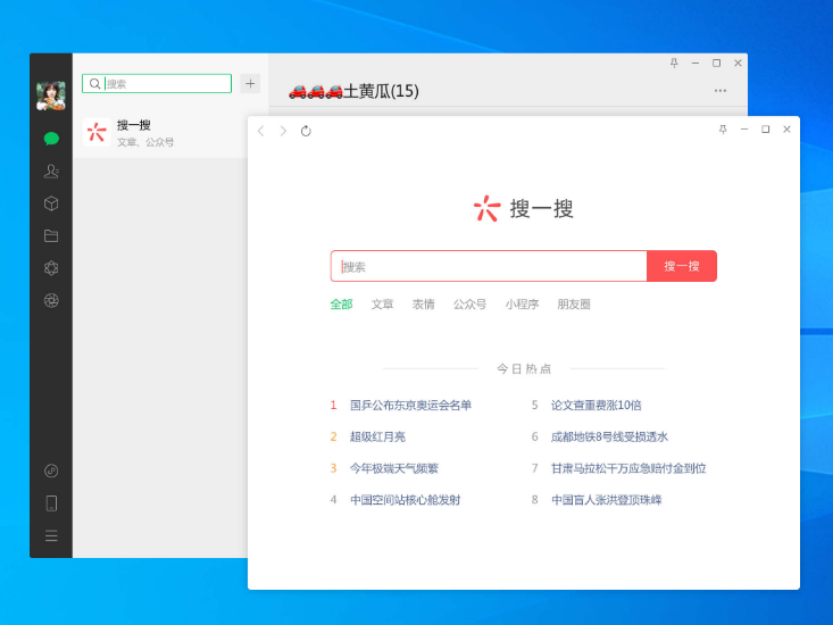Select the 公众号 filter tab
This screenshot has height=625, width=833.
(470, 304)
